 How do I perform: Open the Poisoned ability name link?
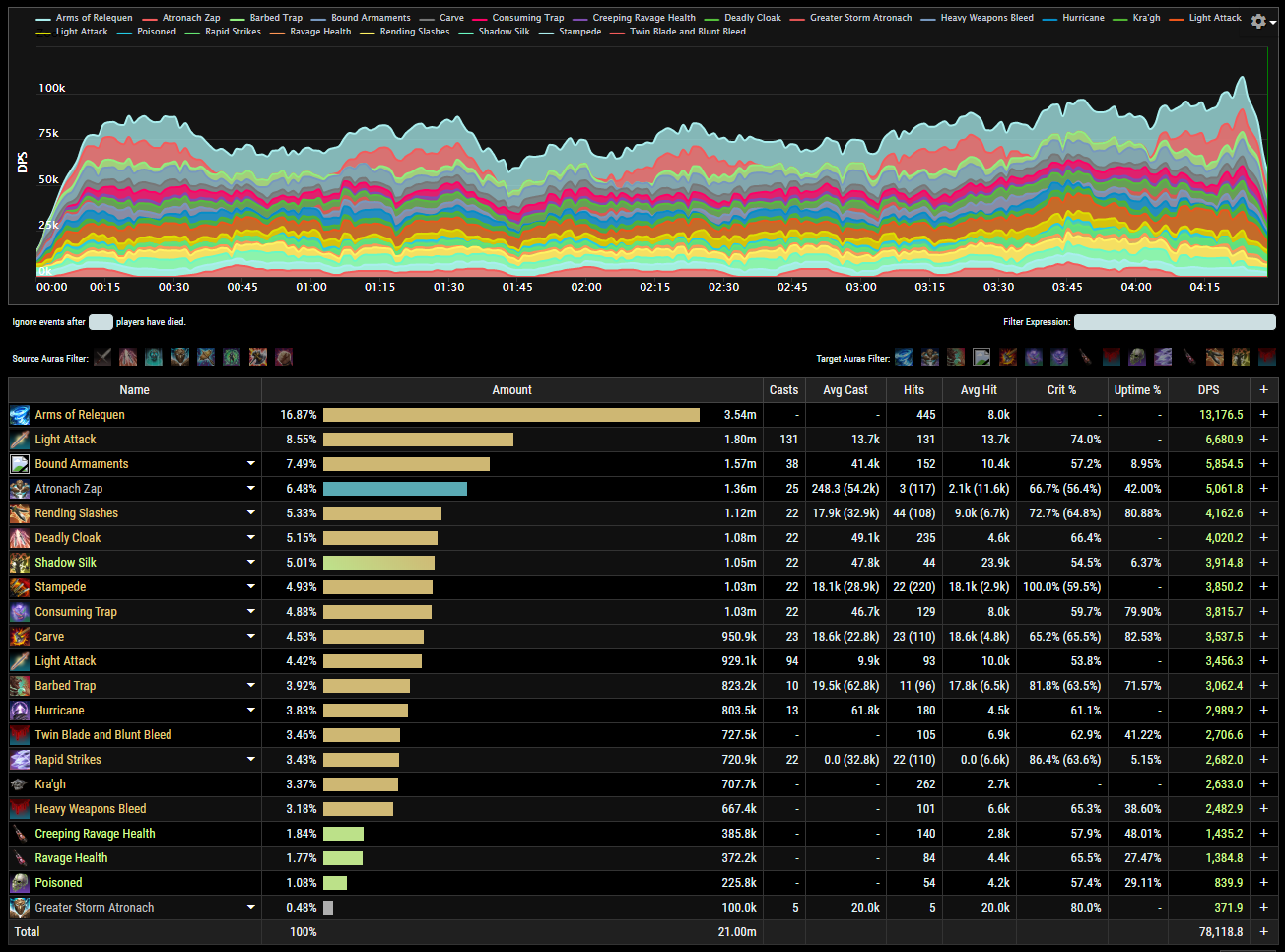point(58,883)
